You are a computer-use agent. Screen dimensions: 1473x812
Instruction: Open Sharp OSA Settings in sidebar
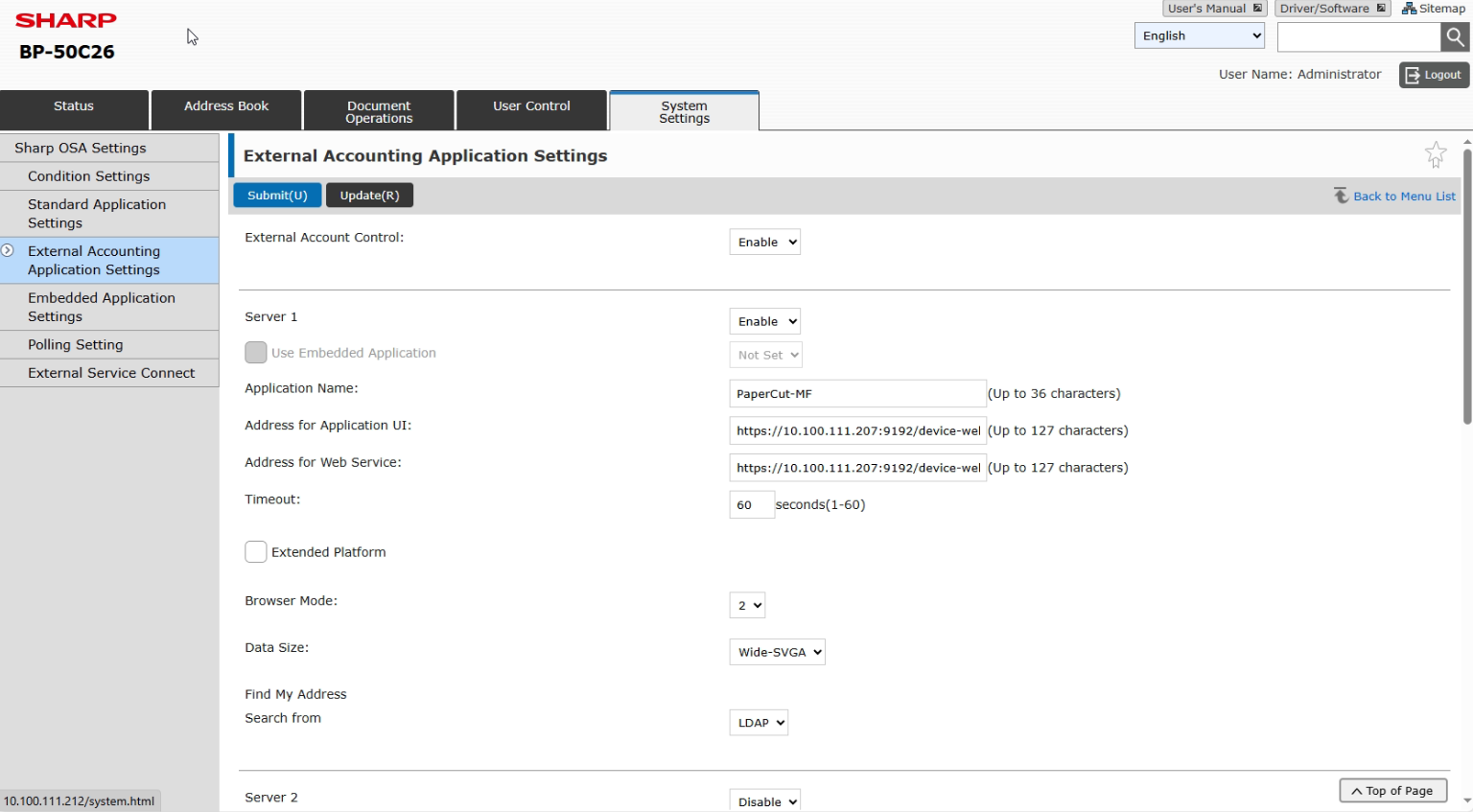[109, 149]
